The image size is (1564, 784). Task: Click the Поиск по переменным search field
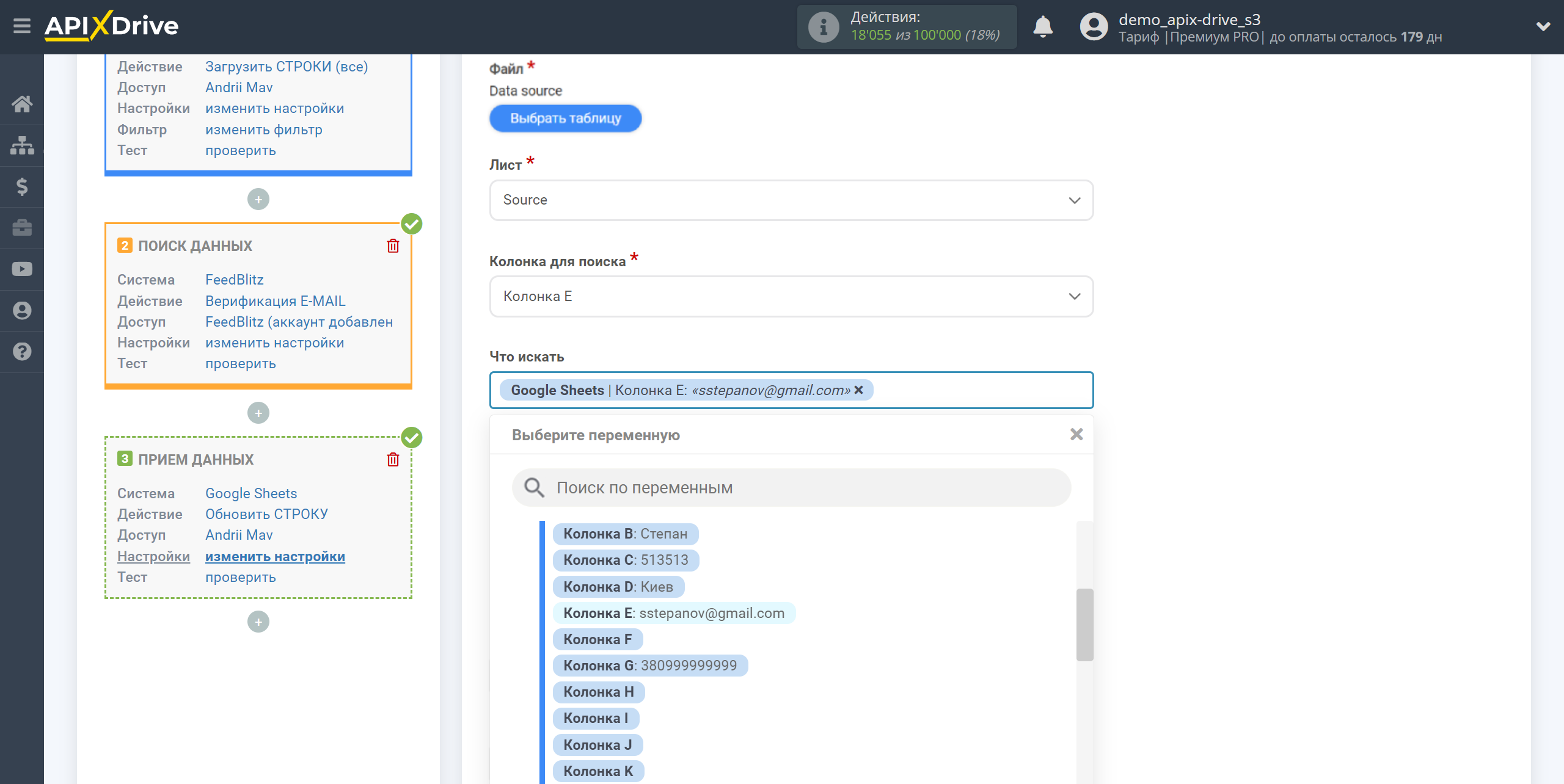791,487
